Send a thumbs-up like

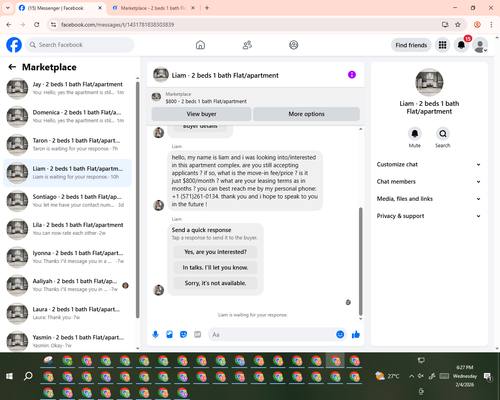click(356, 334)
